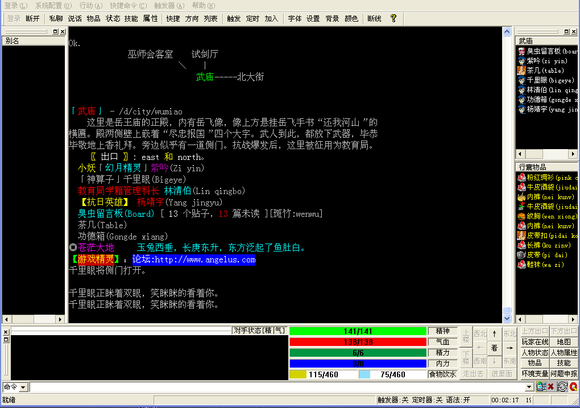580x408 pixels.
Task: Click the refresh icon next to red X
Action: click(x=562, y=387)
